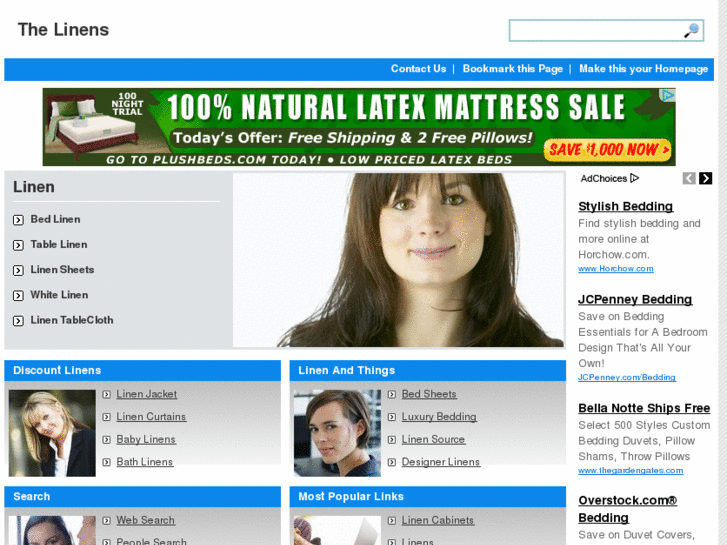The height and width of the screenshot is (545, 727).
Task: Open Bella Notte Ships Free ad
Action: [x=644, y=408]
